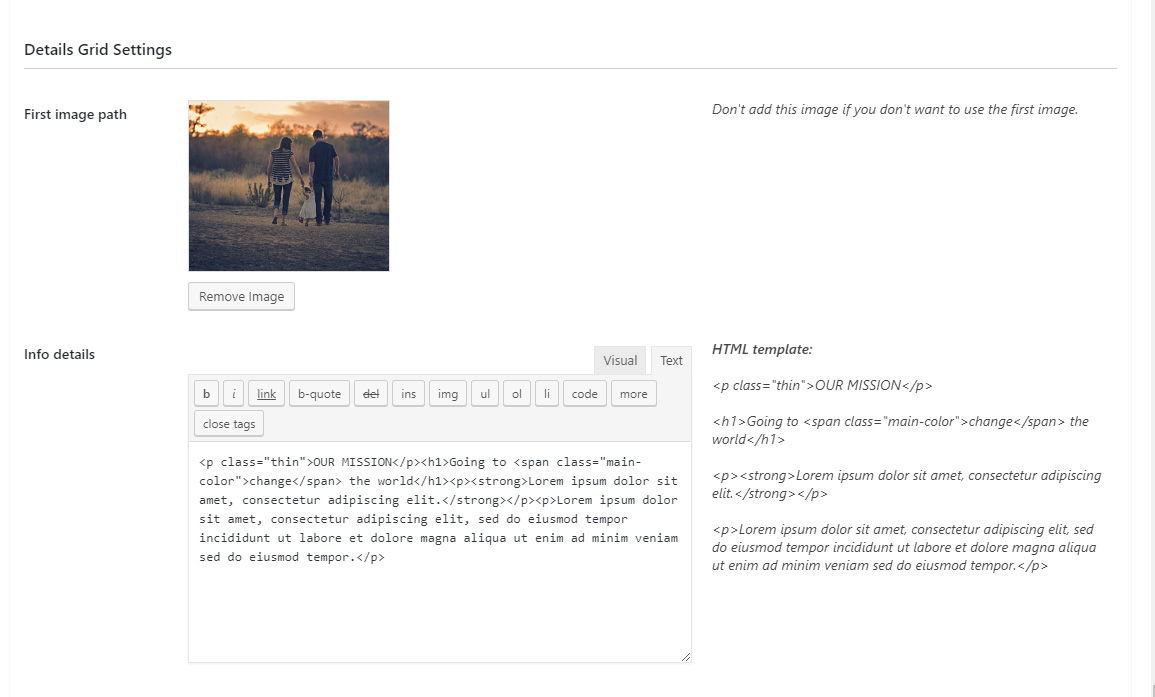Click the 'First image path' label
Image resolution: width=1155 pixels, height=697 pixels.
coord(75,114)
